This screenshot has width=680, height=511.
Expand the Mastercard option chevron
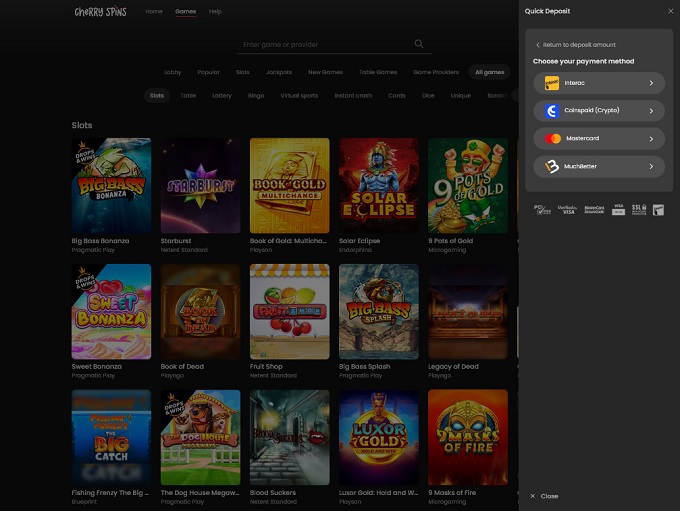651,139
